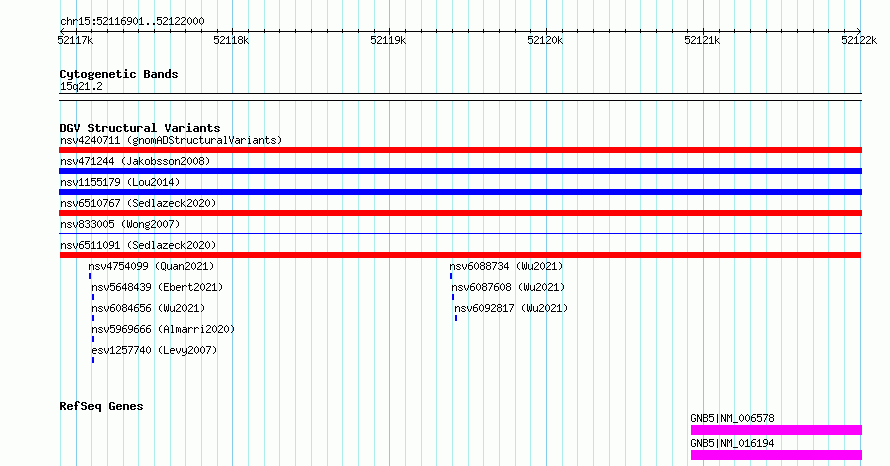The height and width of the screenshot is (466, 890).
Task: Click the 52117k ruler tick label
Action: [x=75, y=40]
